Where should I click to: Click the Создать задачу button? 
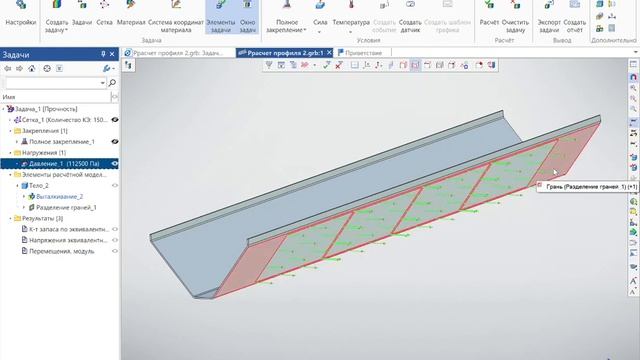coord(57,16)
